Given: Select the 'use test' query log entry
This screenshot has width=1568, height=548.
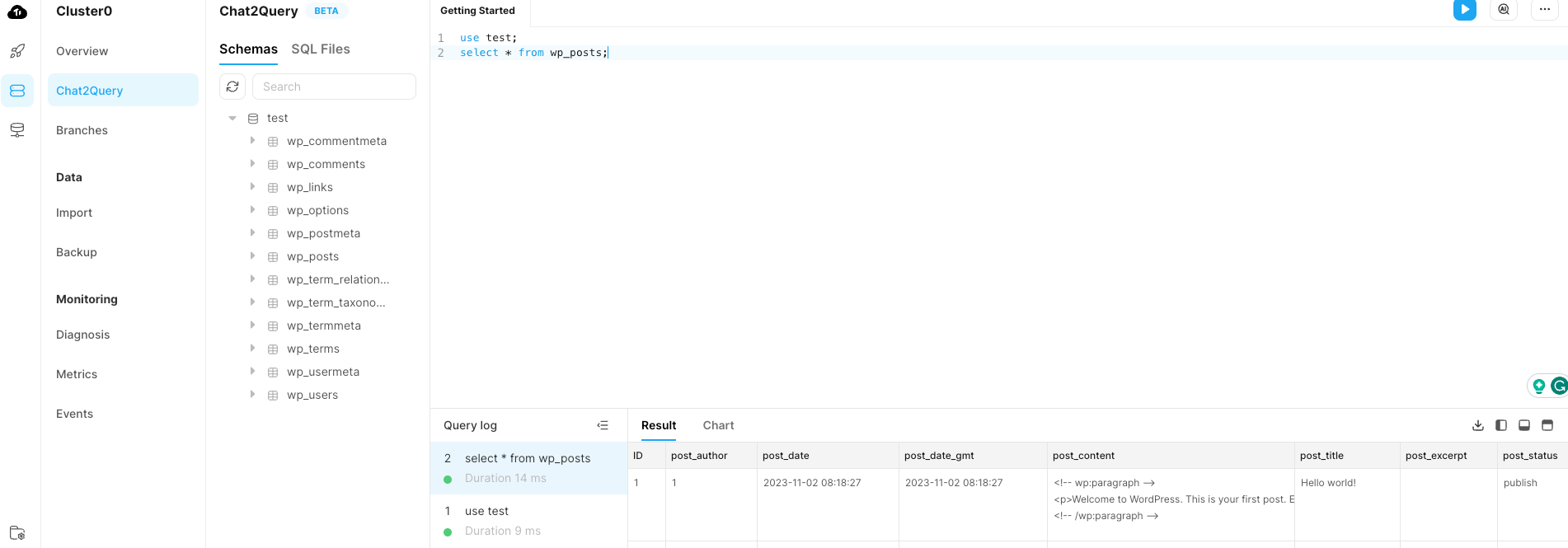Looking at the screenshot, I should (528, 521).
